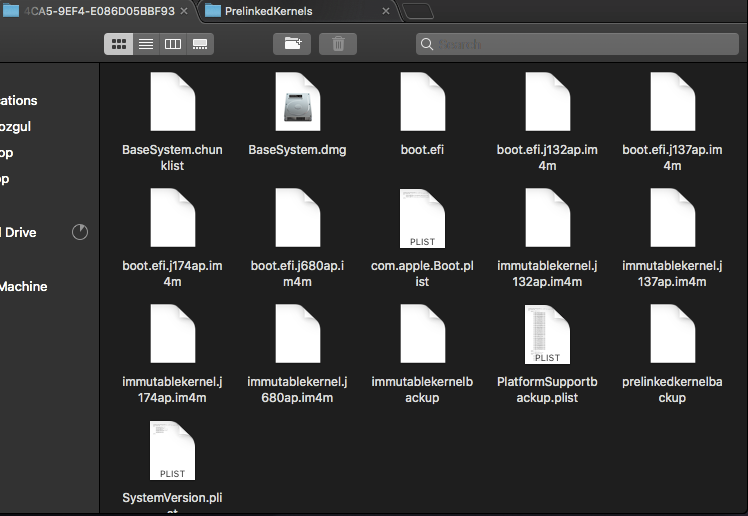Click the trash delete button
The width and height of the screenshot is (748, 516).
[338, 44]
